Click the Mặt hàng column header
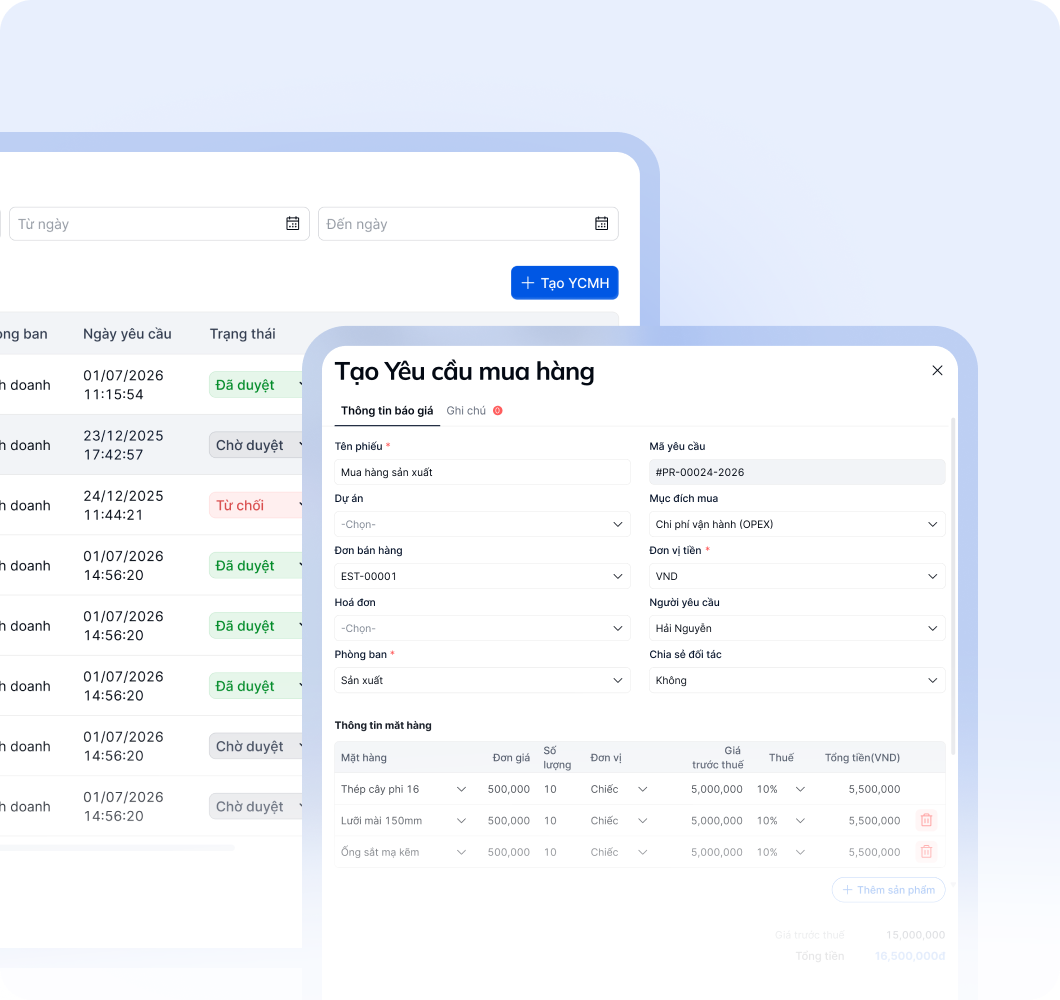 (364, 757)
